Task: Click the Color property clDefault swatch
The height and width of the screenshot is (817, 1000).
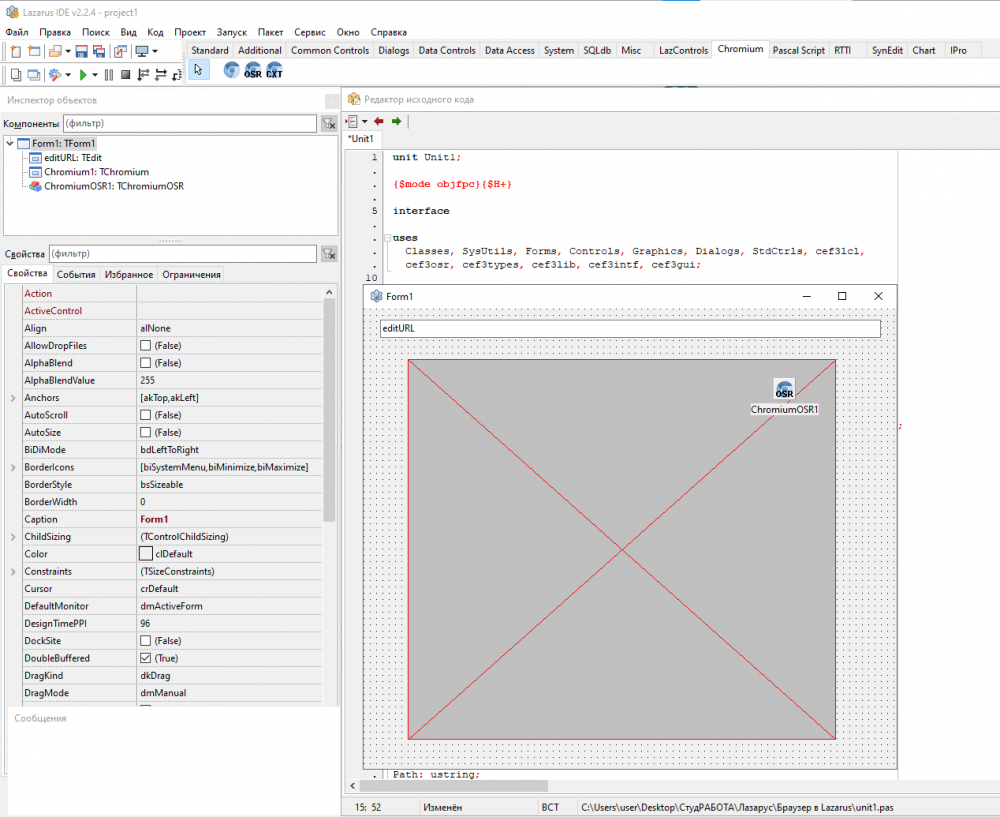Action: click(146, 554)
